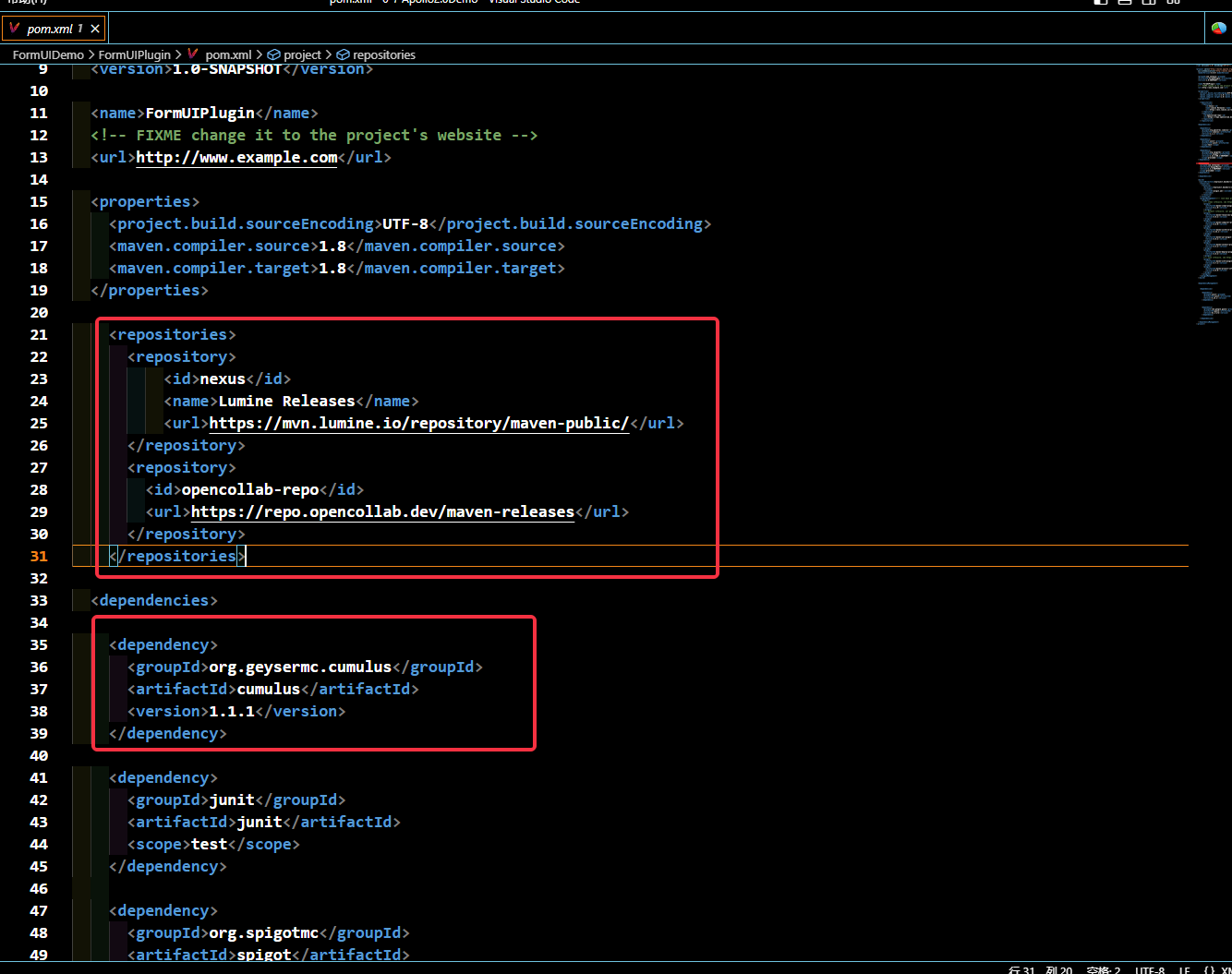Click opening repository tag on line 22

click(182, 356)
